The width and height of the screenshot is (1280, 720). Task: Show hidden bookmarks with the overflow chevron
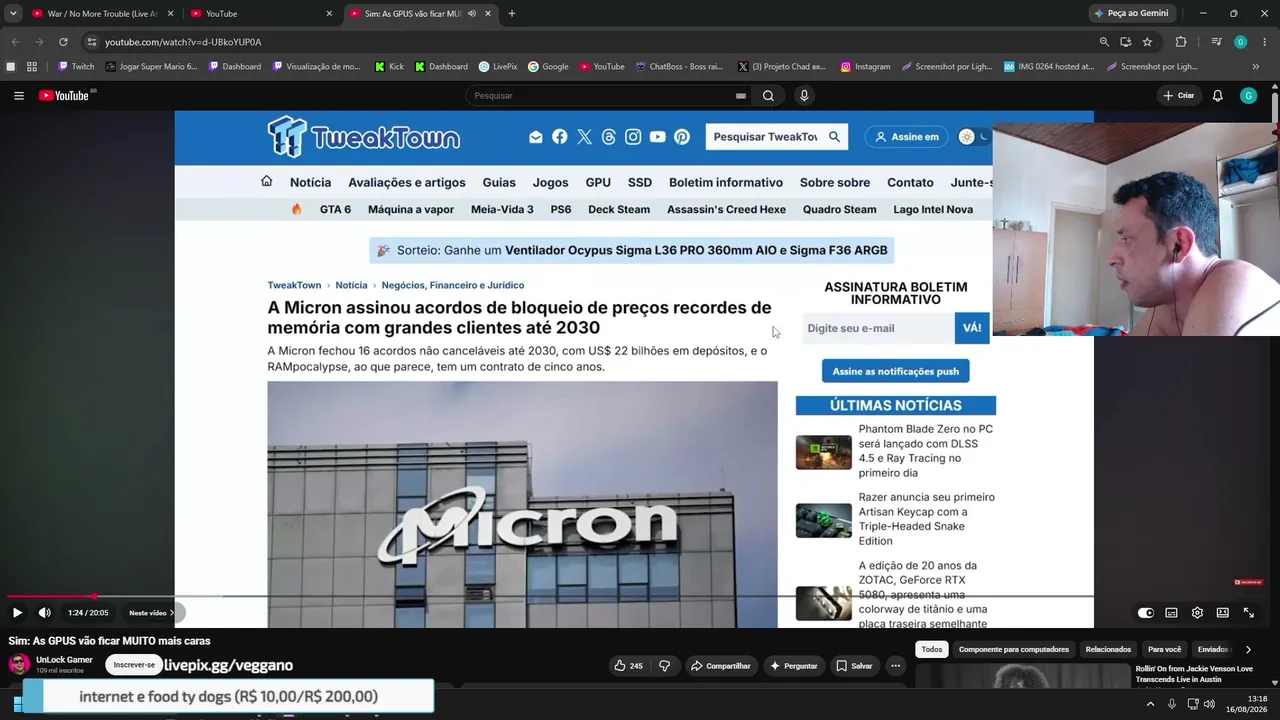point(1256,67)
